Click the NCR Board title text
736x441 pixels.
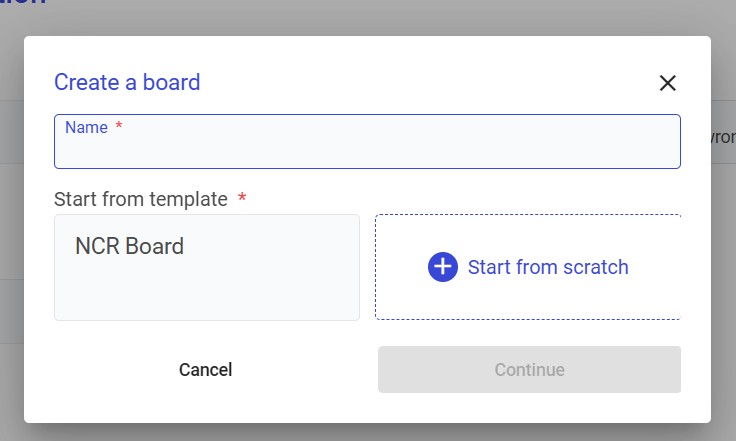pos(129,246)
